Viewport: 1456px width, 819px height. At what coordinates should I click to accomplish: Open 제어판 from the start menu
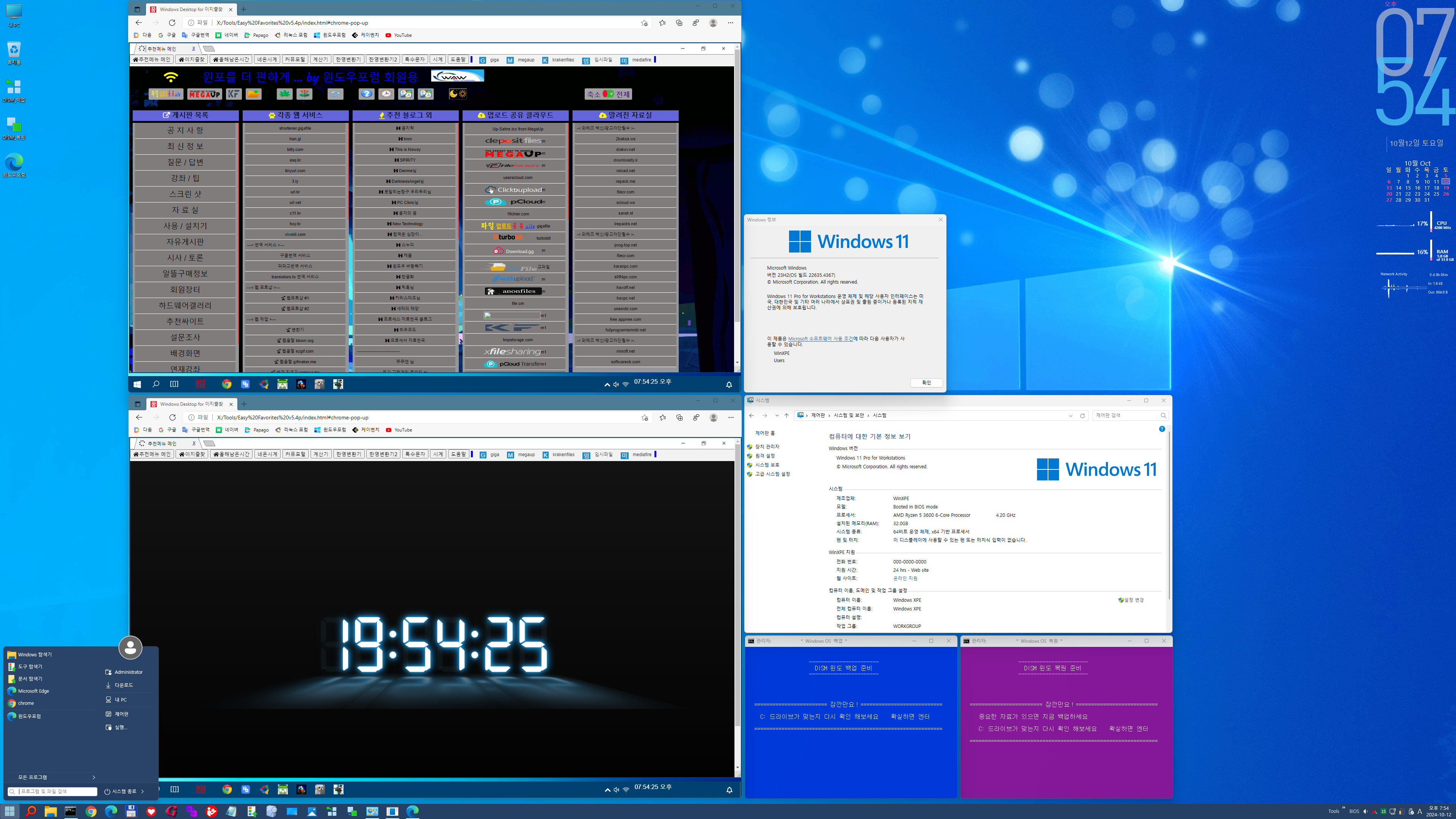tap(121, 714)
